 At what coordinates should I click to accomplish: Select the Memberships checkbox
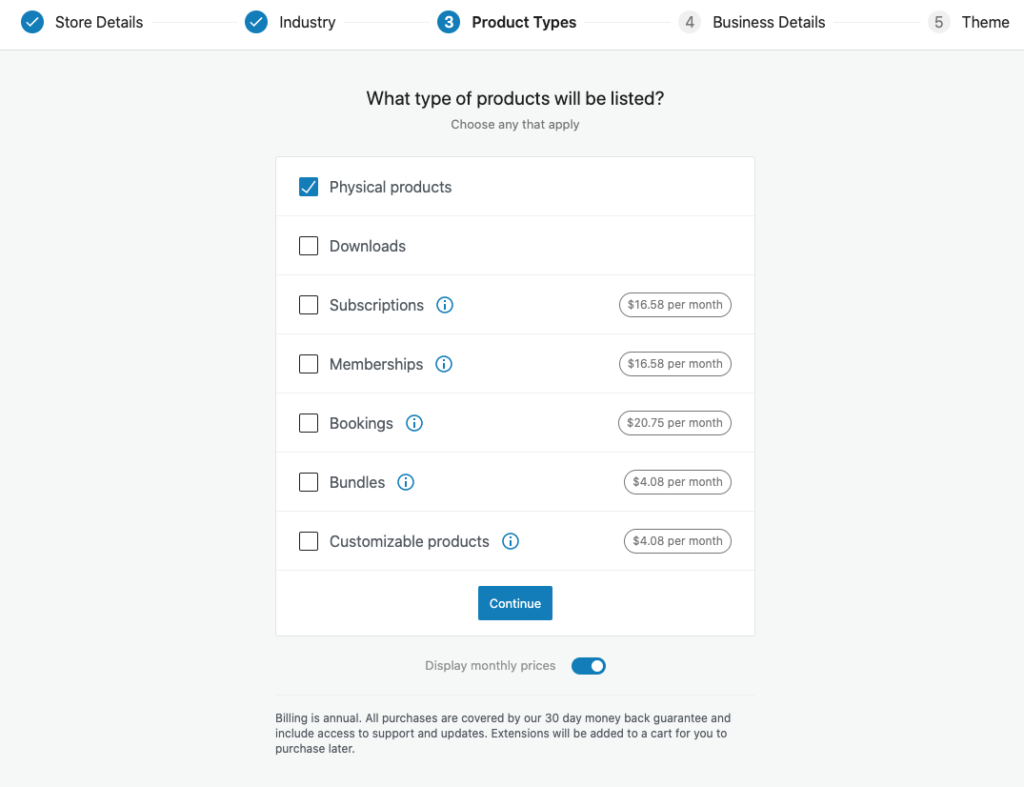(x=308, y=364)
